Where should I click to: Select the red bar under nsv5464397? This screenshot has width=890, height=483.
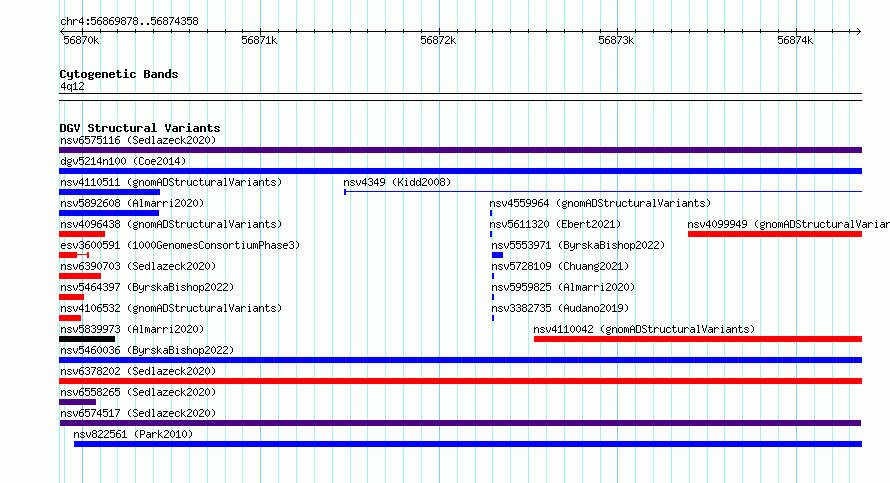[x=72, y=297]
